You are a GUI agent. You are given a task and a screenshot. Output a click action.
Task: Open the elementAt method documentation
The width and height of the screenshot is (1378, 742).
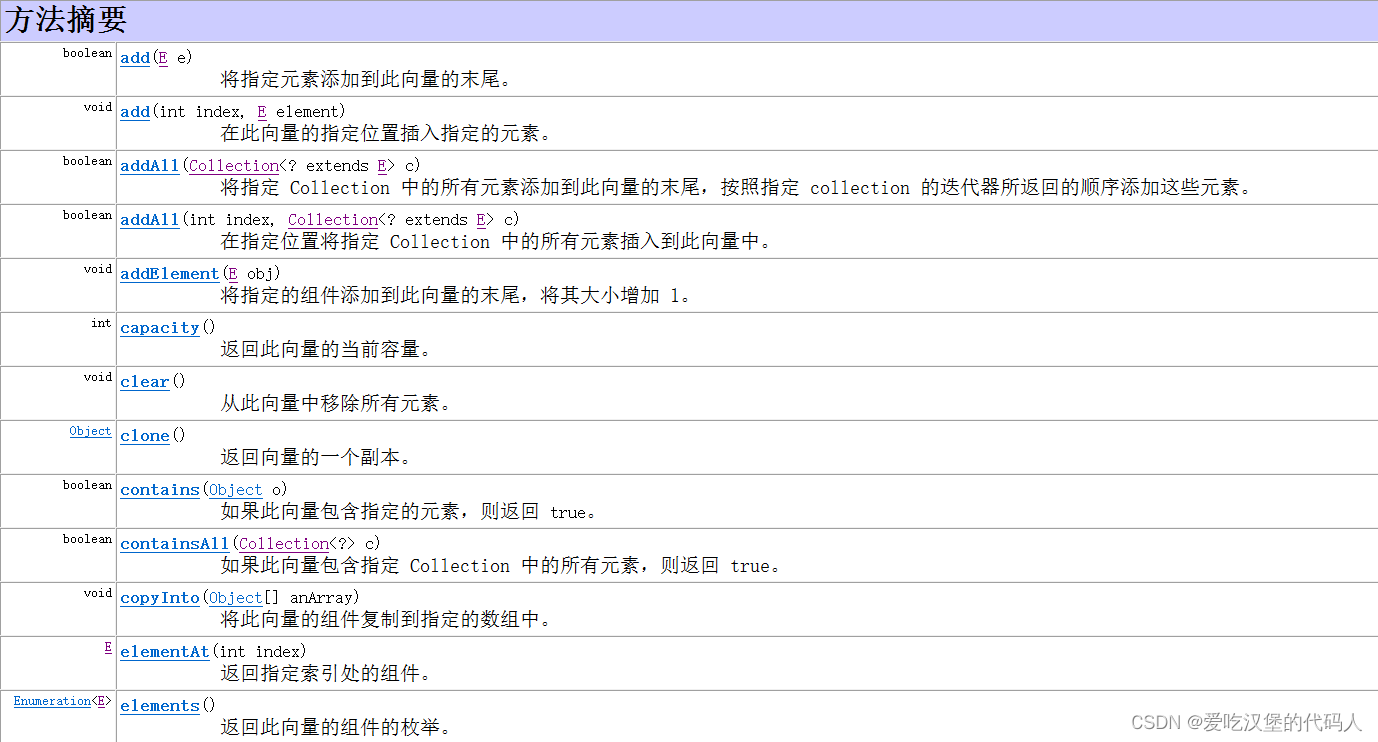[164, 651]
